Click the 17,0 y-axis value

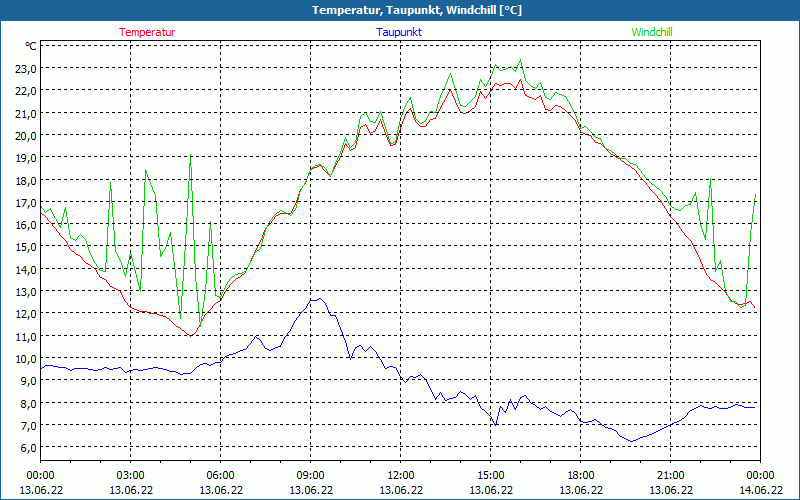tap(26, 203)
